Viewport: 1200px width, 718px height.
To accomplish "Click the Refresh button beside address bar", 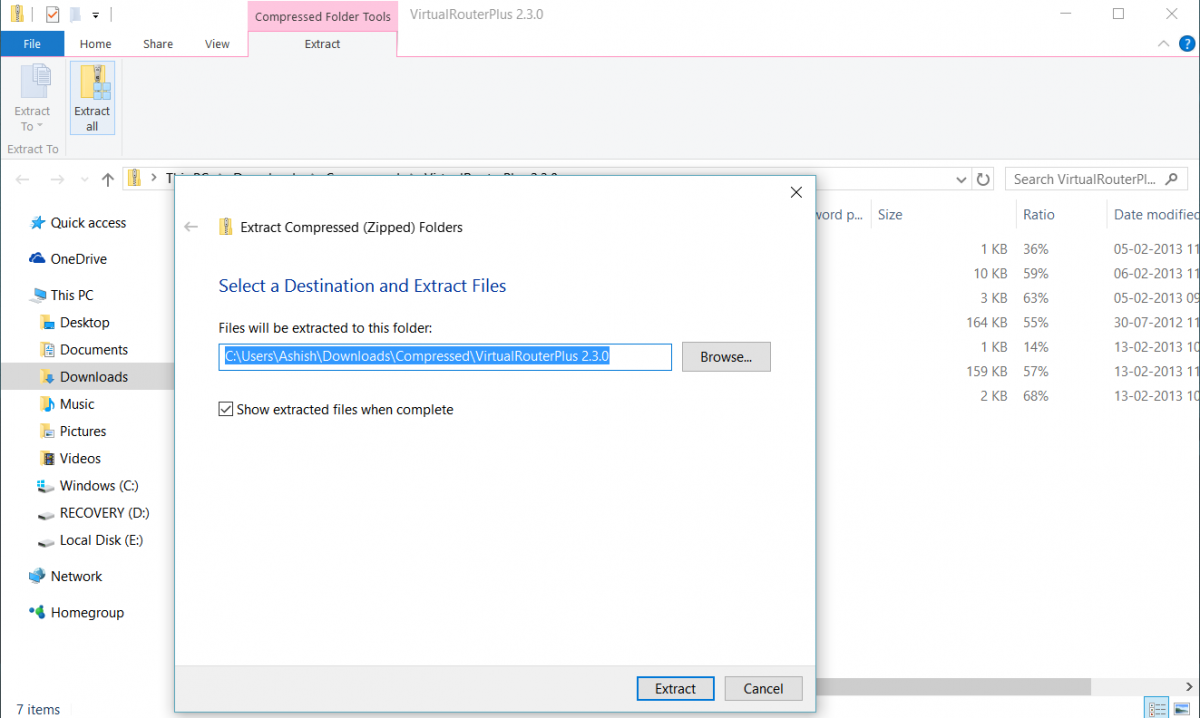I will point(983,180).
